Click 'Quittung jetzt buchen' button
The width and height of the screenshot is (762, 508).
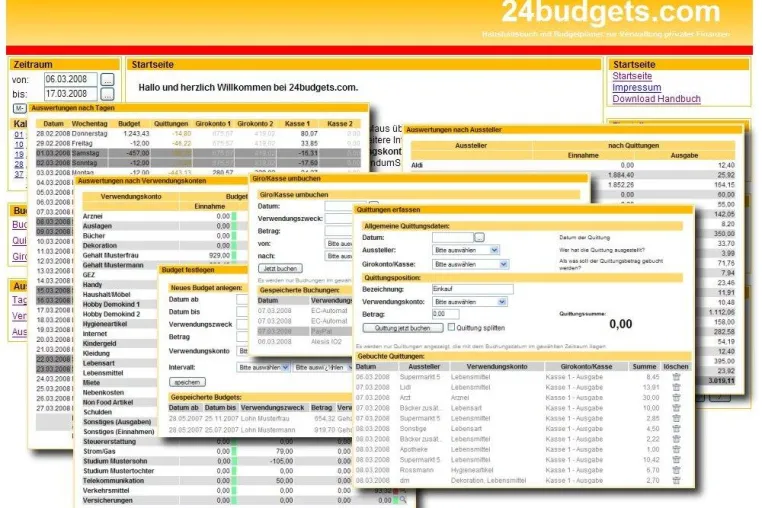[x=403, y=328]
